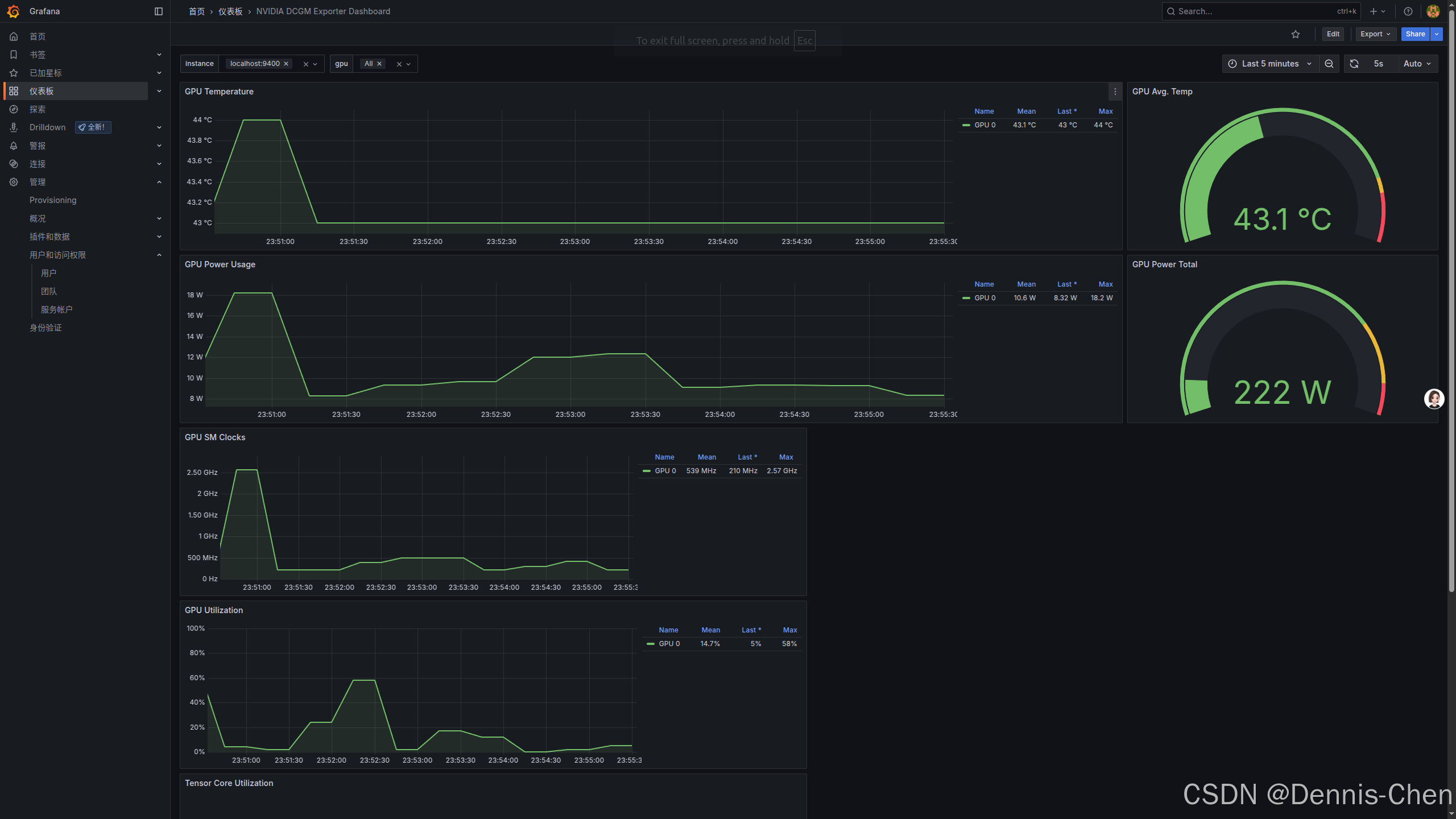Click the blue Share button

[x=1415, y=34]
